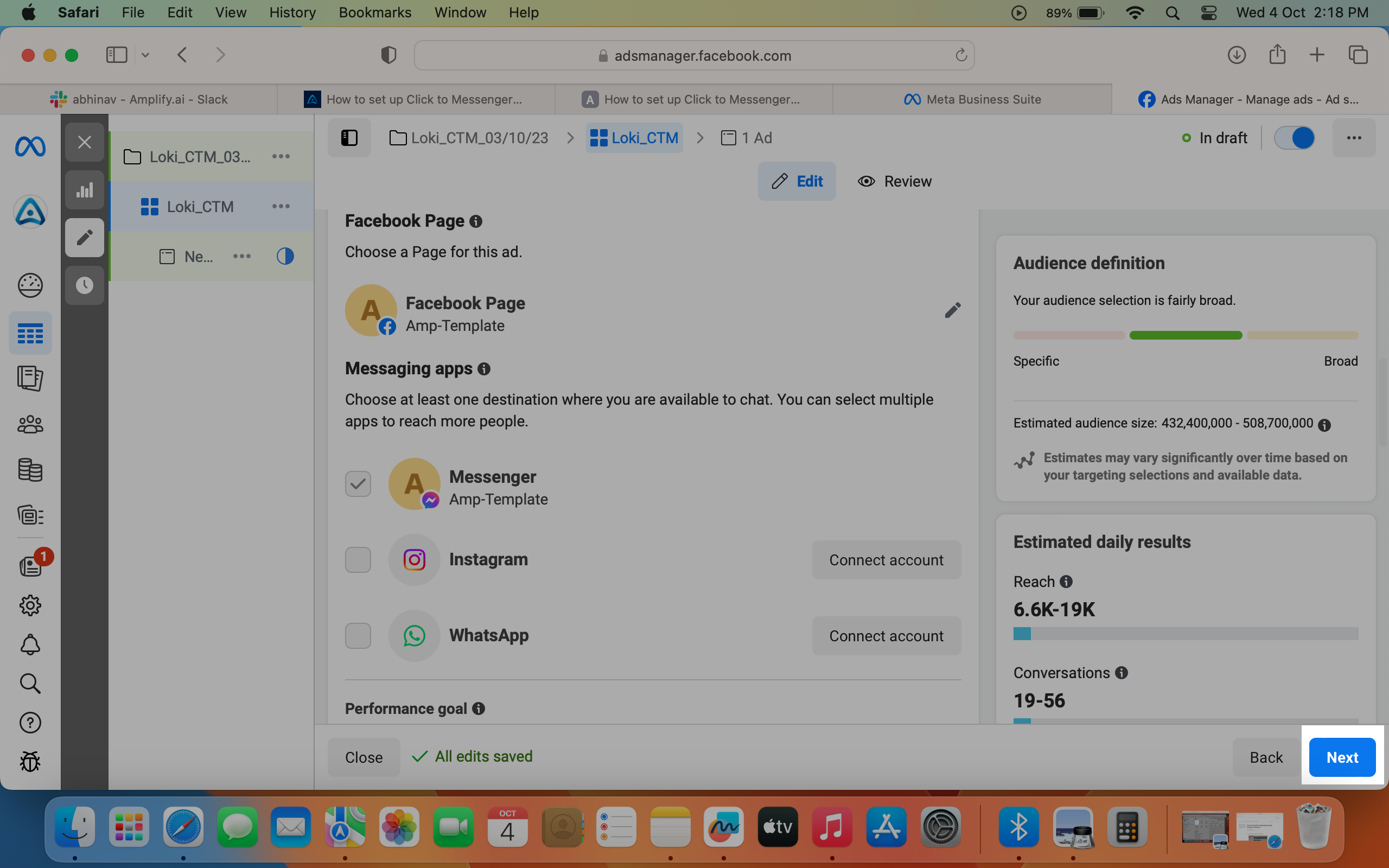1389x868 pixels.
Task: Click the Safari address bar
Action: coord(694,55)
